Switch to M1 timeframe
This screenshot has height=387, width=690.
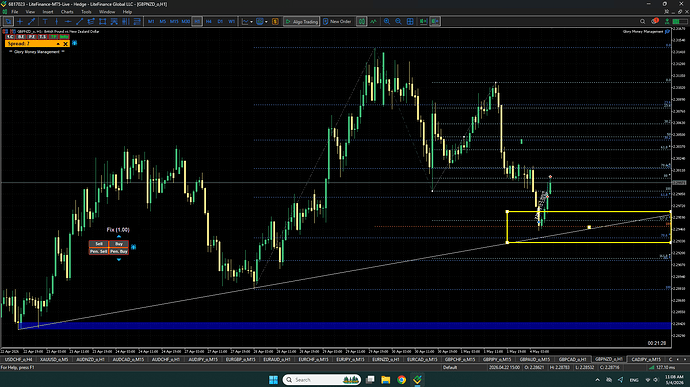point(151,21)
